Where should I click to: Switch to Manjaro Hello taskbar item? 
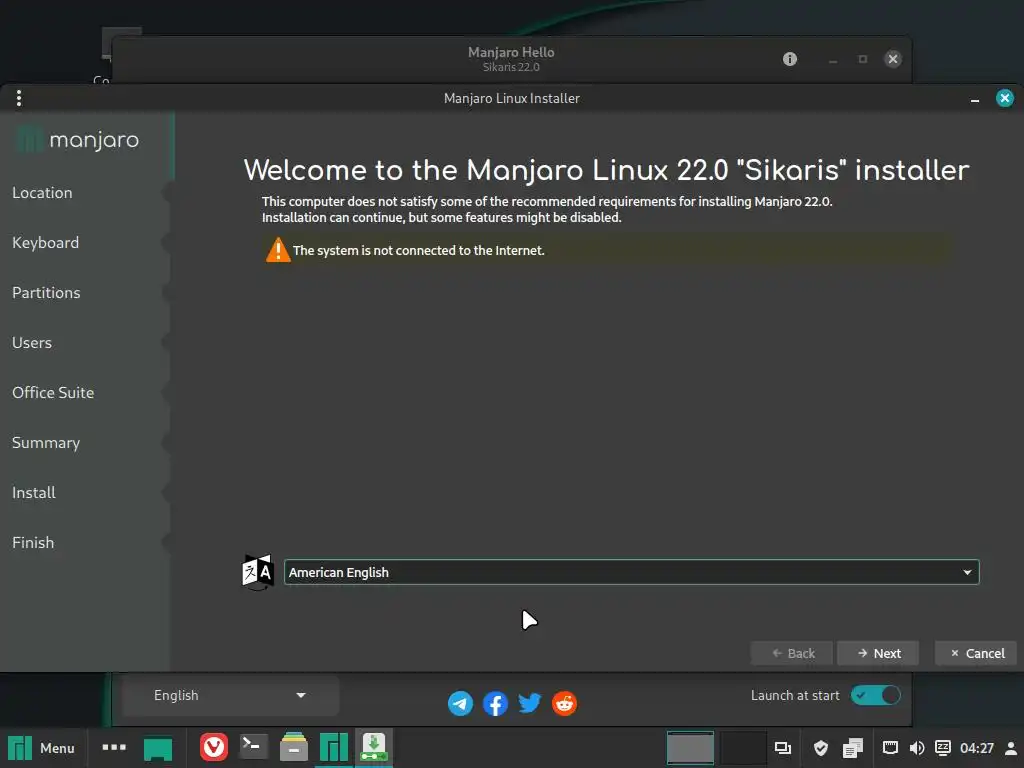pyautogui.click(x=334, y=748)
